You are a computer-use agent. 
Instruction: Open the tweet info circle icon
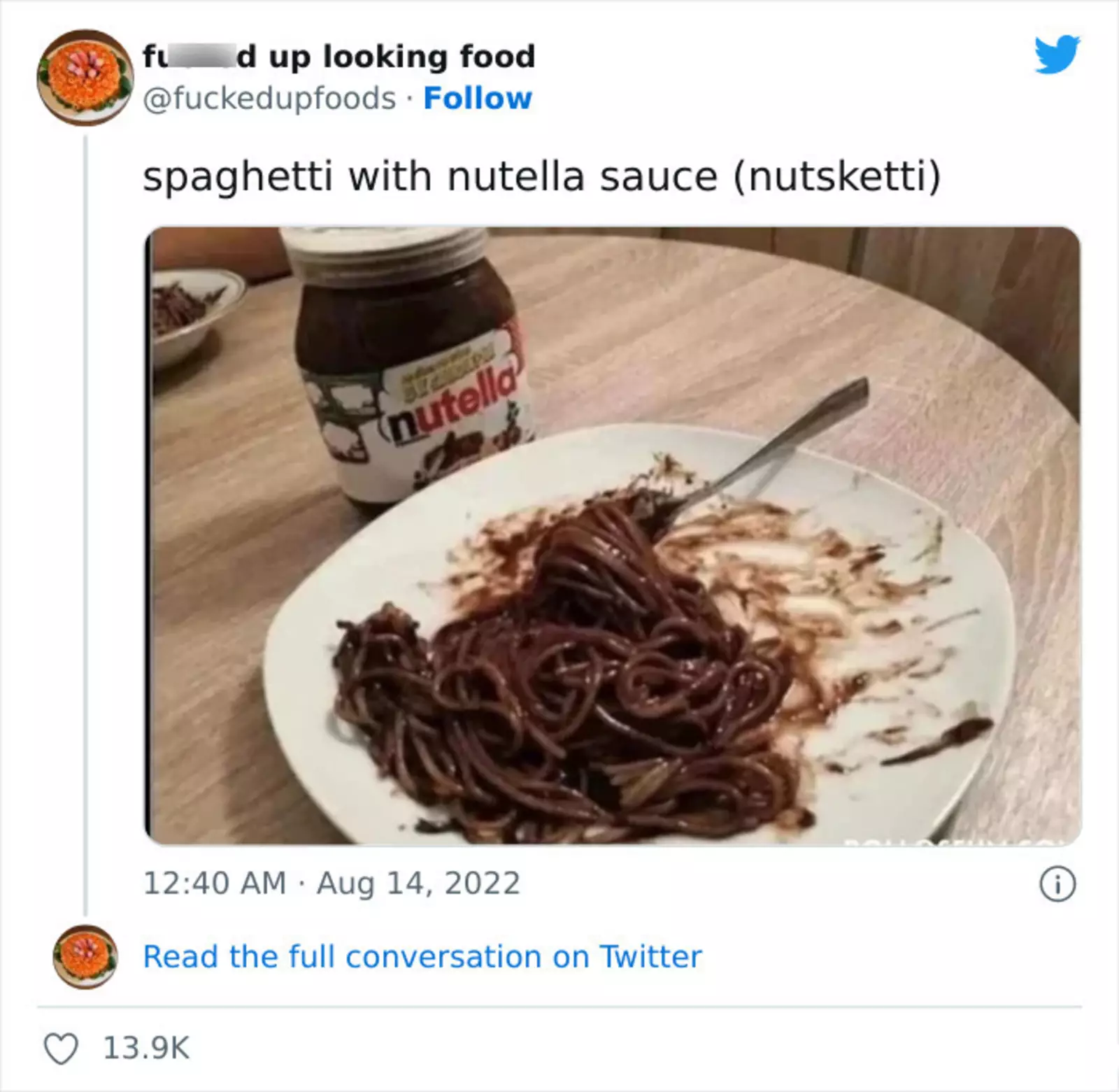(1057, 886)
